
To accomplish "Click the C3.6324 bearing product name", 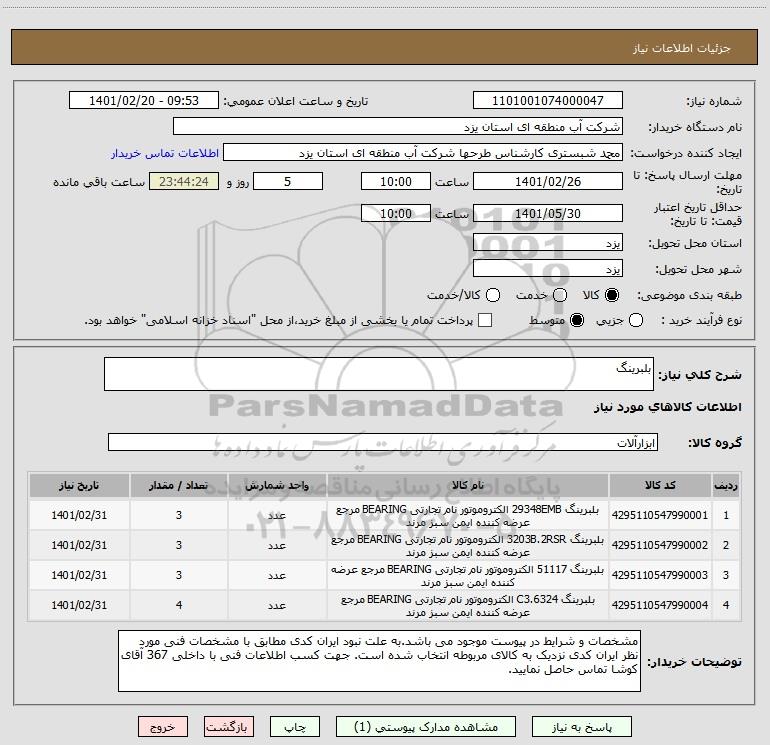I will click(468, 606).
